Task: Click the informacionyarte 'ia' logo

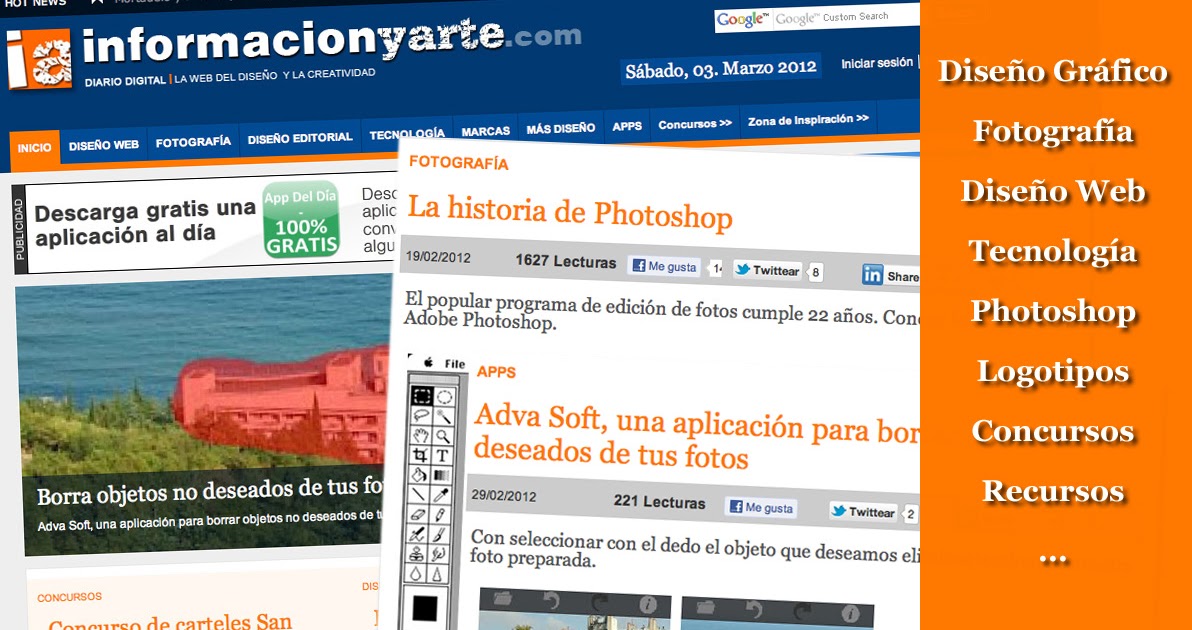Action: click(x=39, y=59)
